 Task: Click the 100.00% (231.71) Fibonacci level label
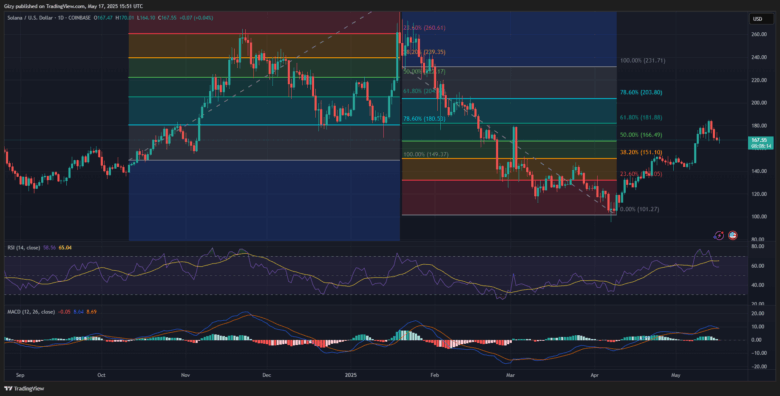click(643, 61)
